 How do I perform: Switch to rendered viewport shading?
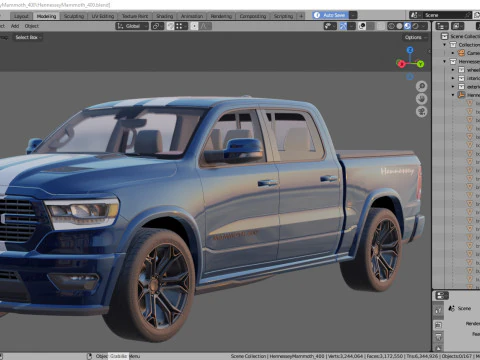(415, 26)
